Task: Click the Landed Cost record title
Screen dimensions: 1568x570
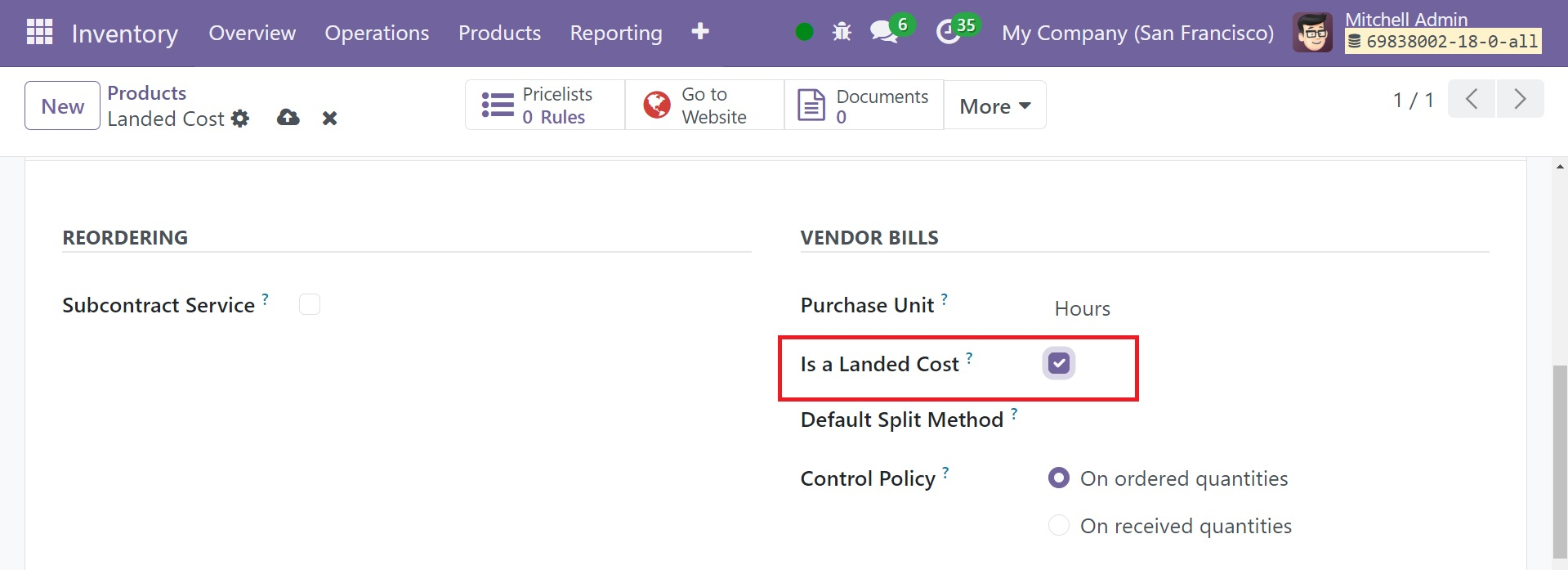Action: [x=166, y=119]
